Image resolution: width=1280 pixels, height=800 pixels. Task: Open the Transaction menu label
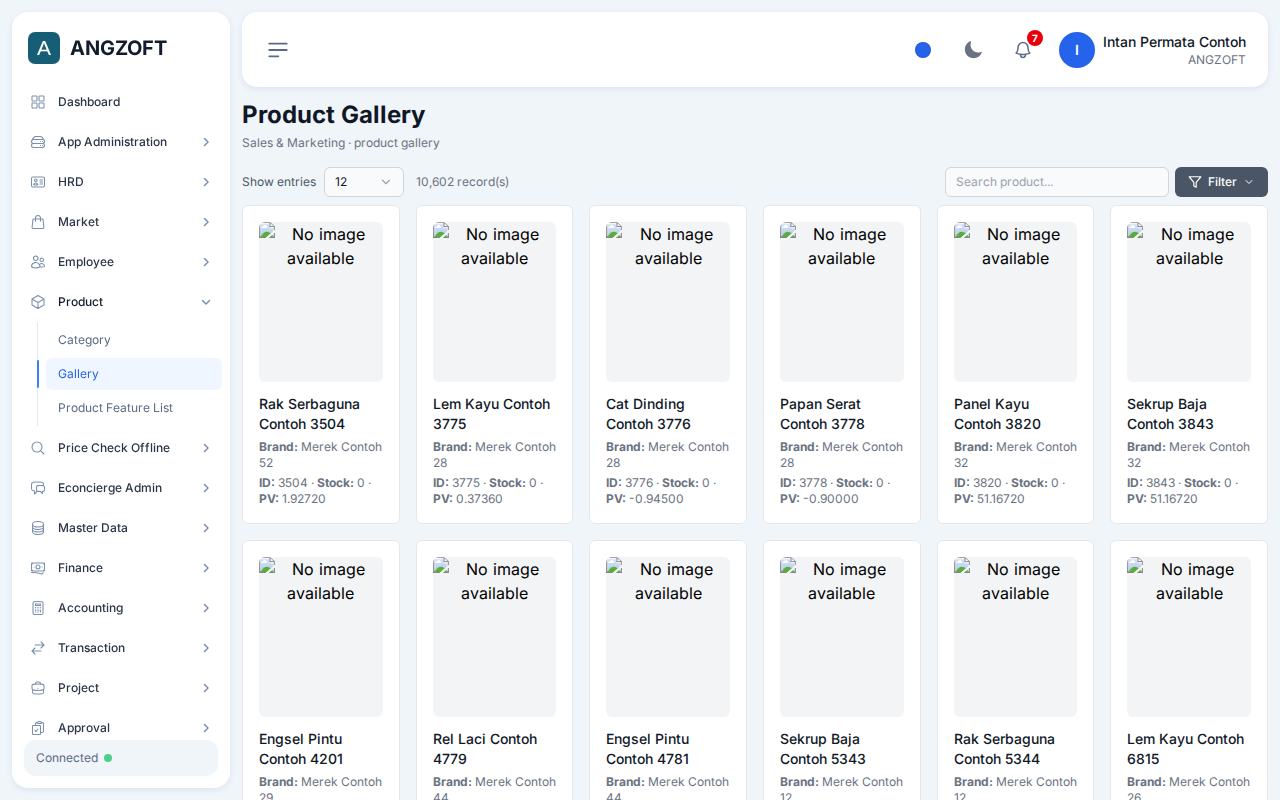coord(91,648)
